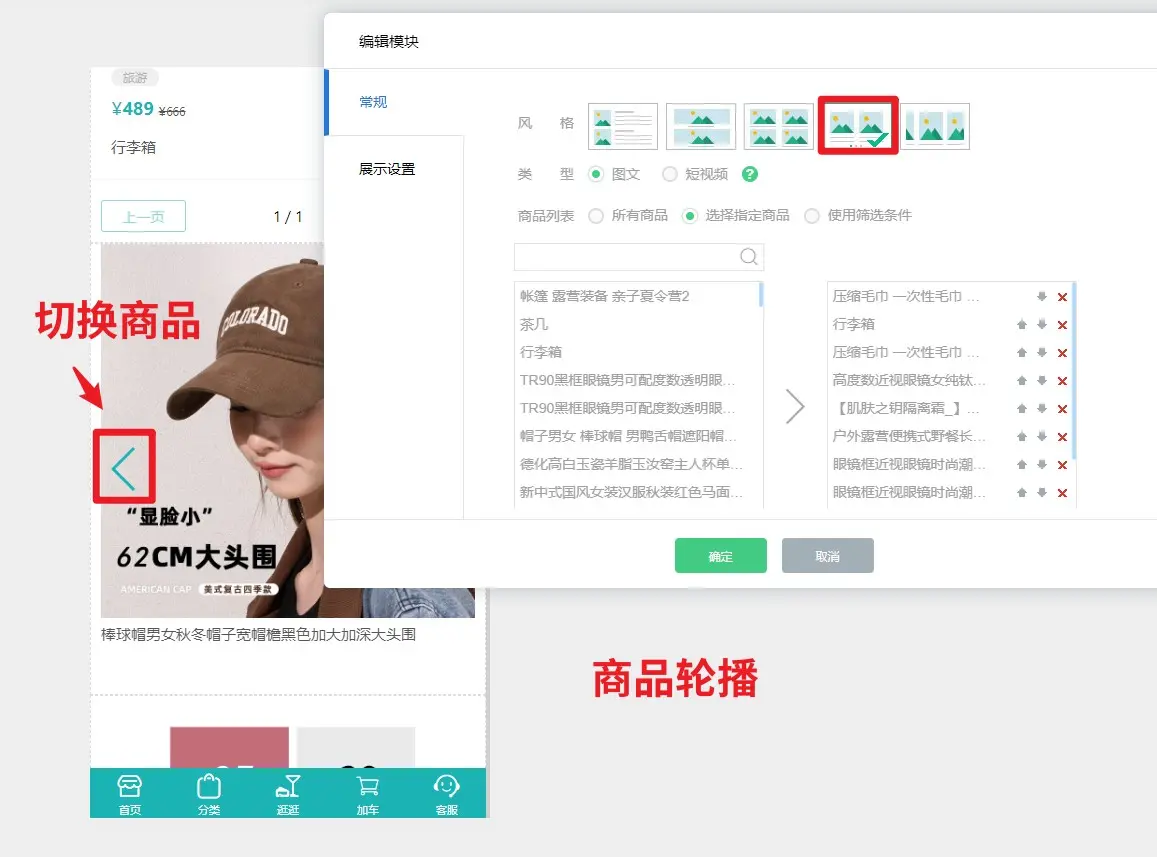1157x857 pixels.
Task: Click the green help question mark icon
Action: (750, 174)
